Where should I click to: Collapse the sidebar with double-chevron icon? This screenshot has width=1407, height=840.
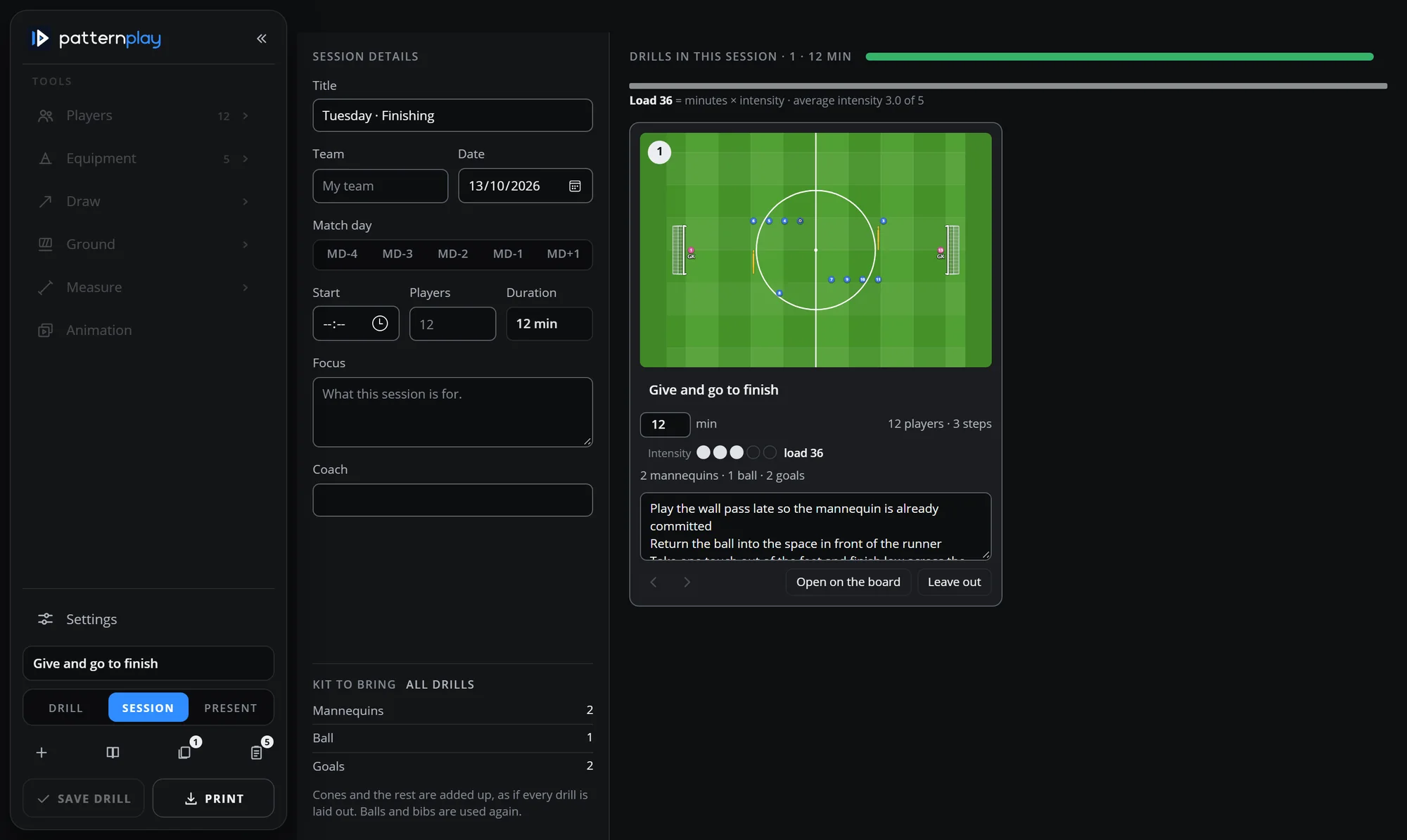click(262, 39)
